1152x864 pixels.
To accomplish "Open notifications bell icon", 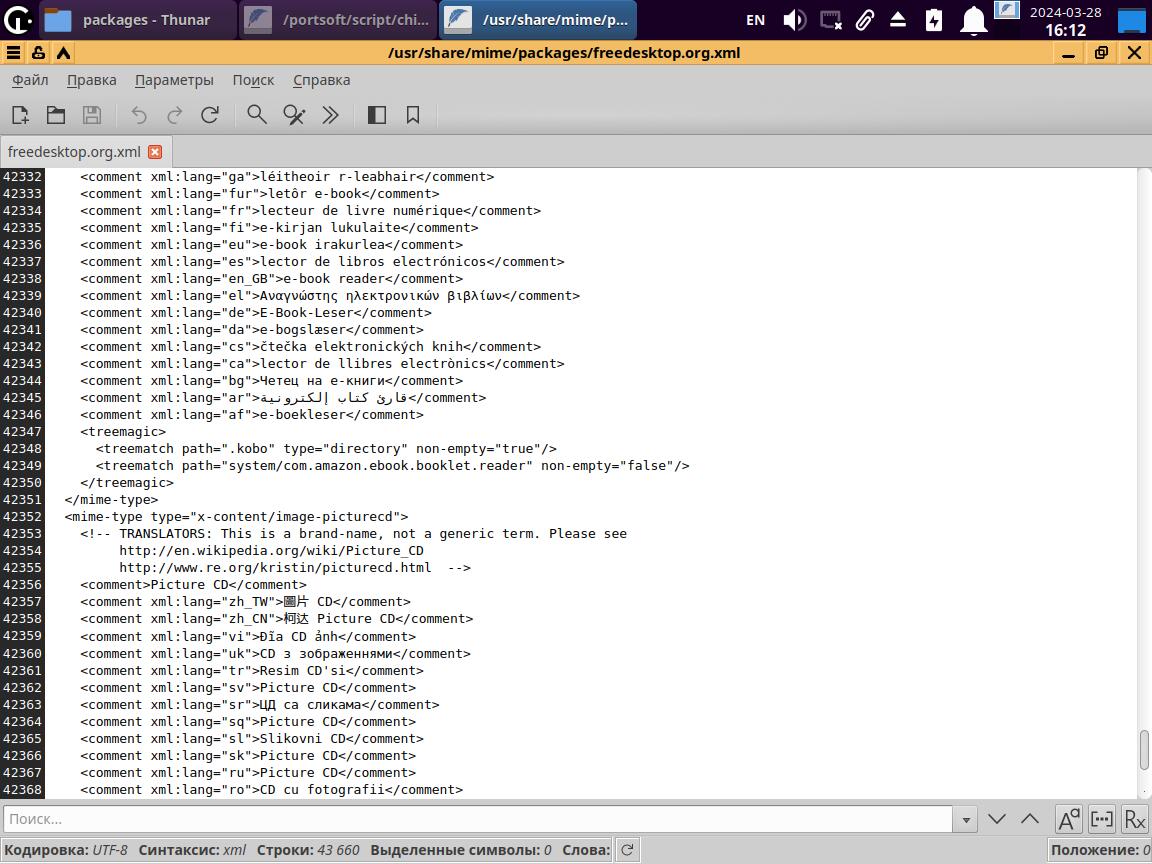I will [x=973, y=21].
